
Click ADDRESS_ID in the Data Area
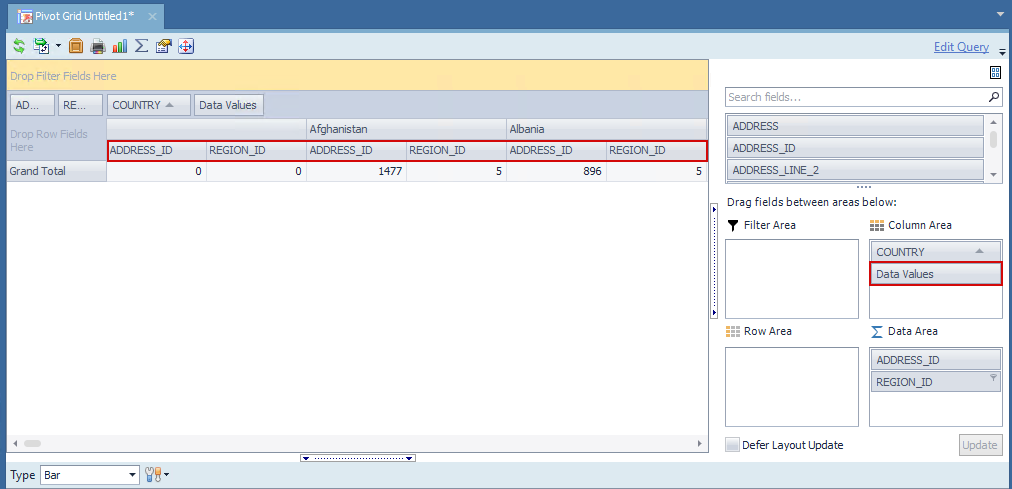935,360
